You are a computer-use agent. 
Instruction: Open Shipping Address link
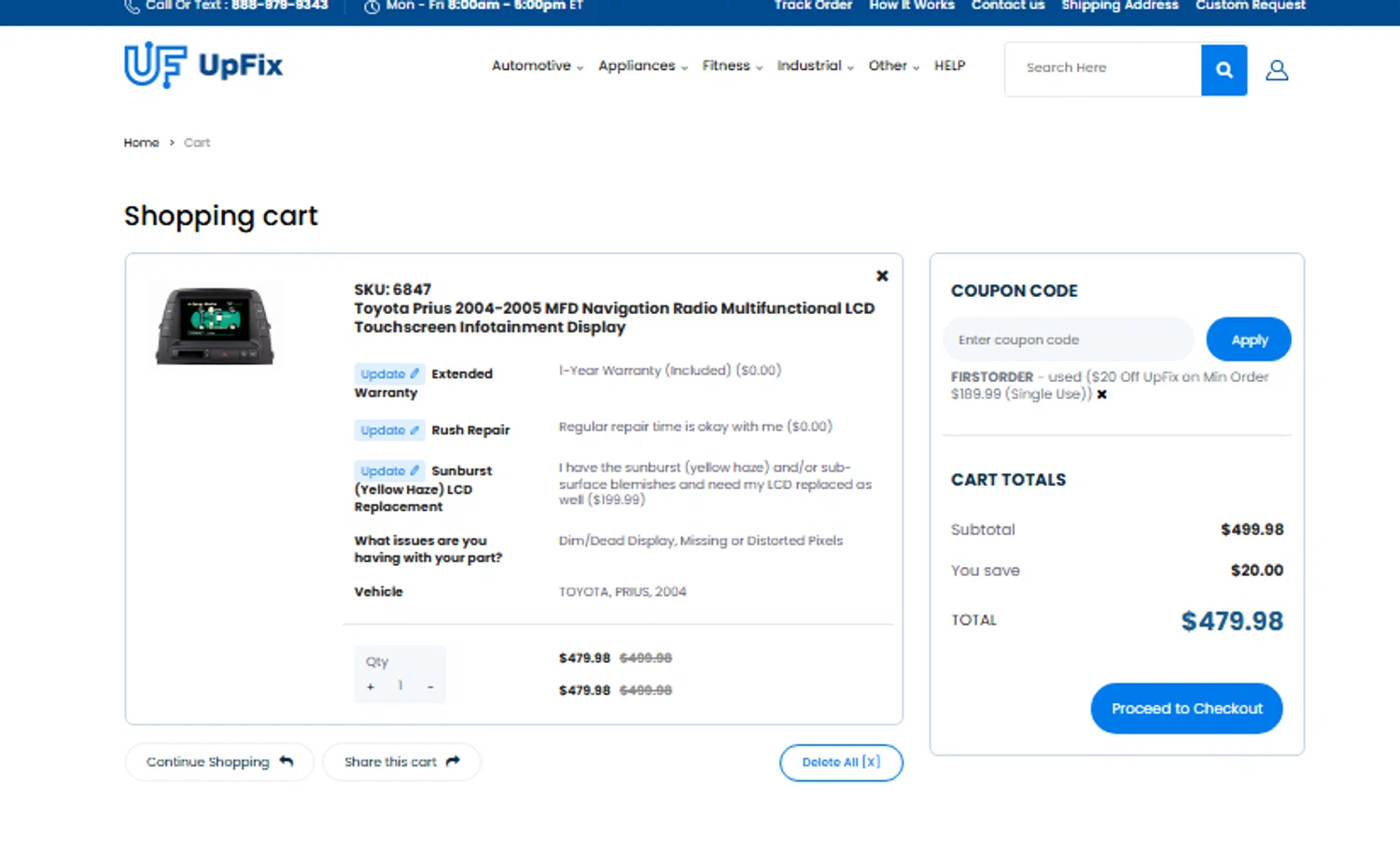[1119, 6]
